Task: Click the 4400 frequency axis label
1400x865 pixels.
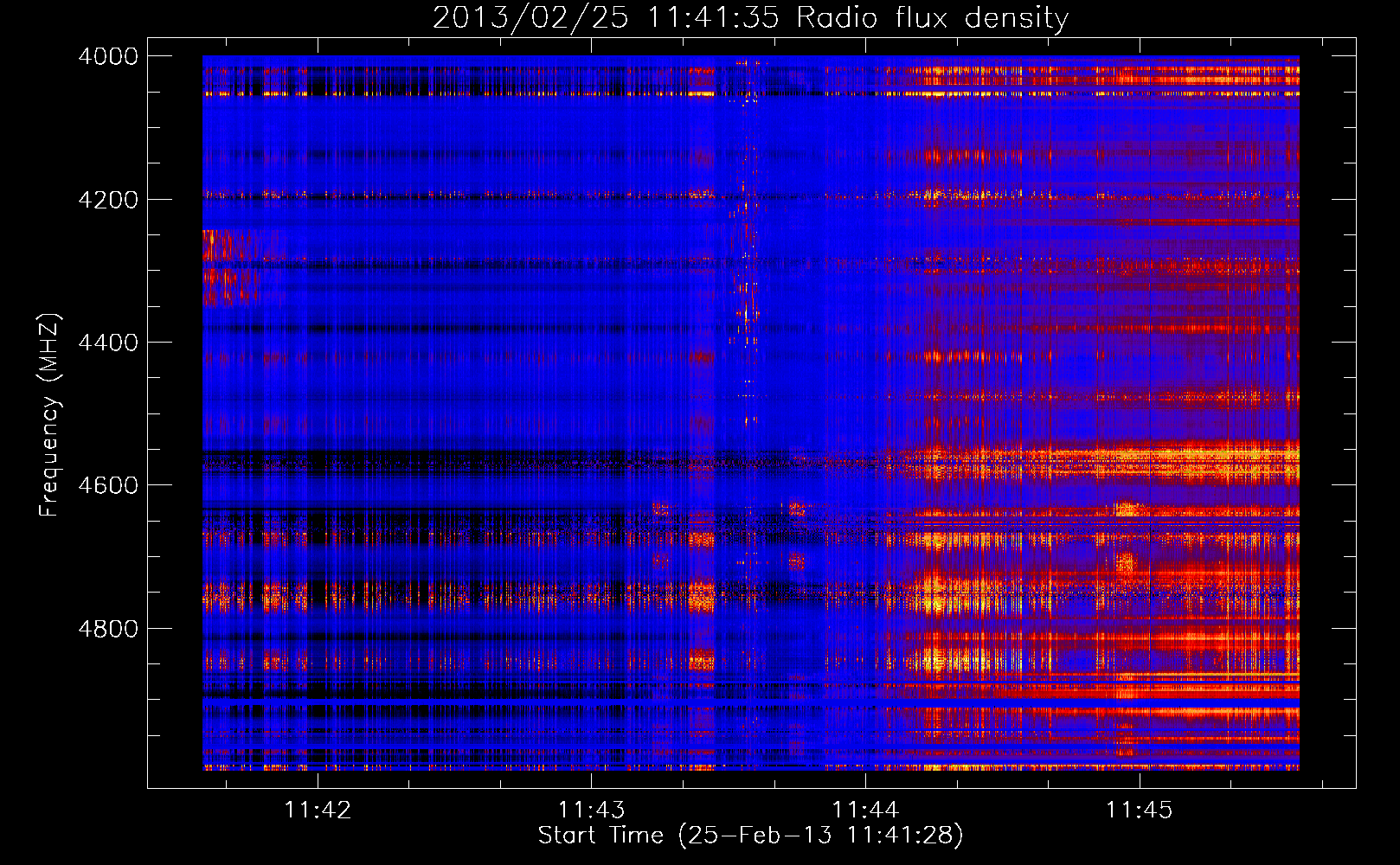Action: [107, 343]
